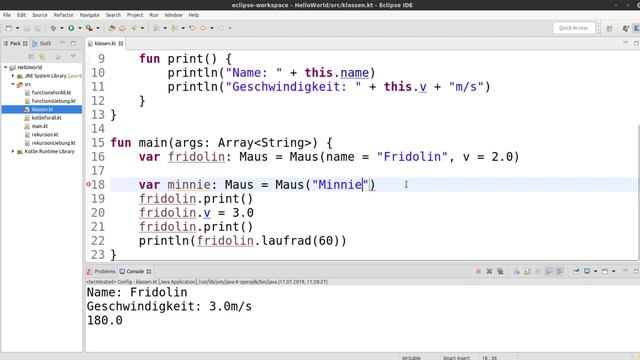Open the Navigate menu
640x360 pixels.
(89, 15)
